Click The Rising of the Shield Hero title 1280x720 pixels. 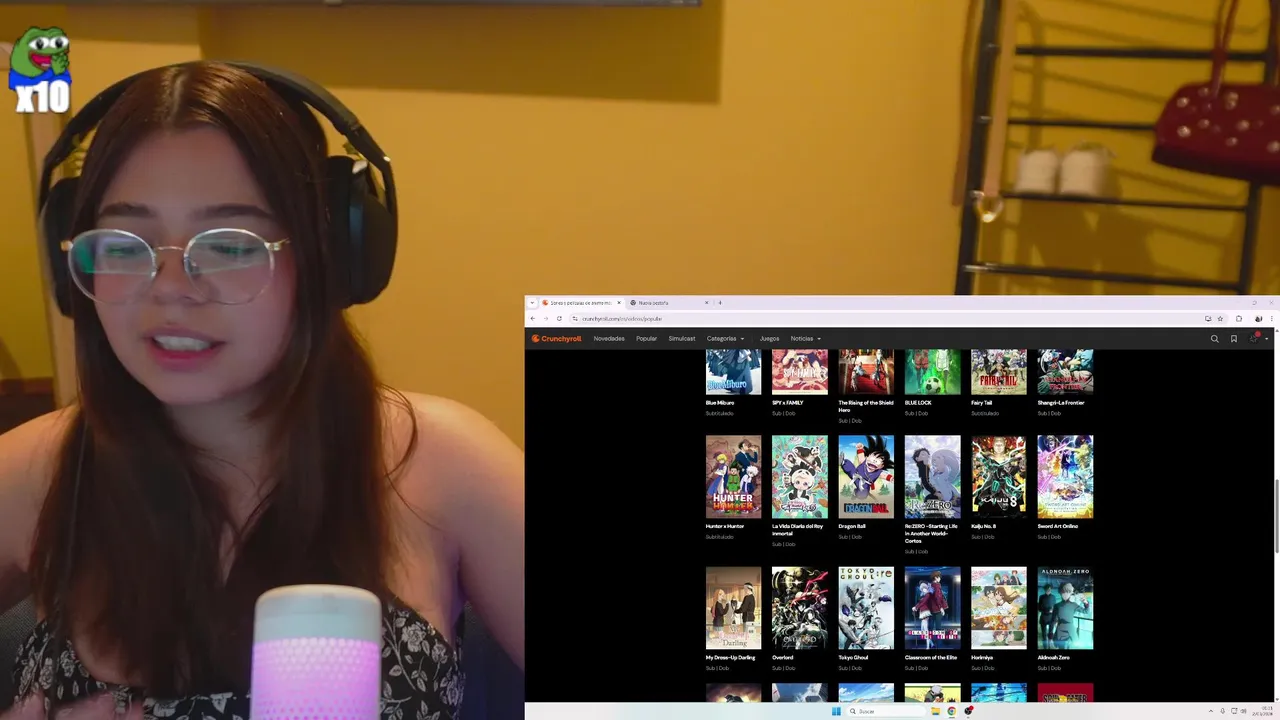coord(866,406)
